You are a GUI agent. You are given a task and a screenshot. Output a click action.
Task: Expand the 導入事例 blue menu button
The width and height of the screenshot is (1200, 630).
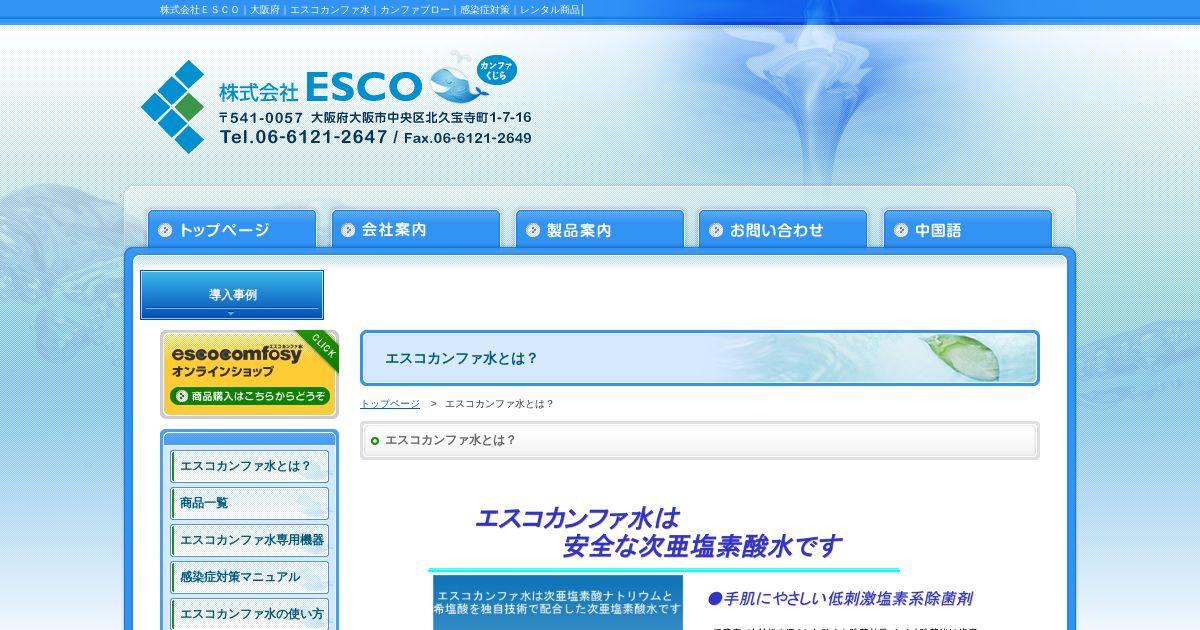(232, 295)
